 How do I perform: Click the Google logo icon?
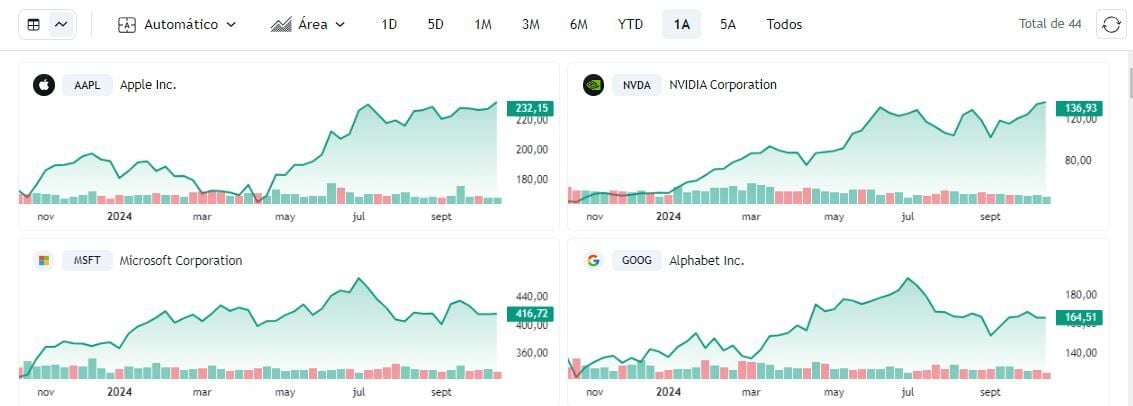[593, 261]
